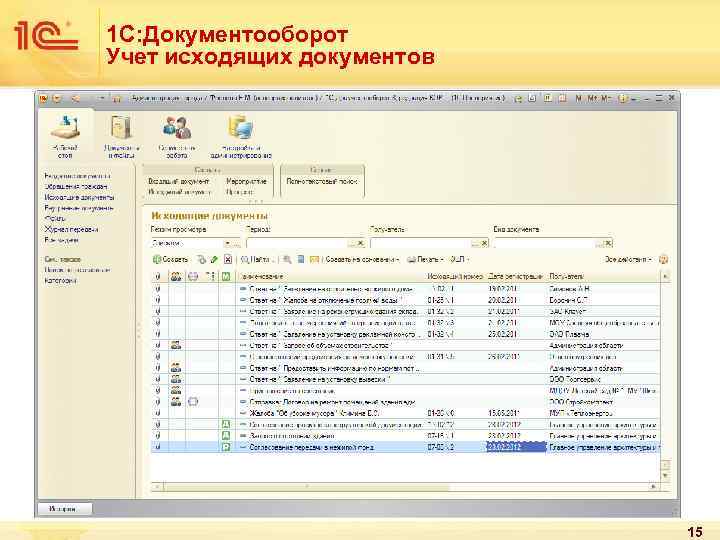This screenshot has height=540, width=720.
Task: Clear the Вид документа filter with X button
Action: (608, 243)
